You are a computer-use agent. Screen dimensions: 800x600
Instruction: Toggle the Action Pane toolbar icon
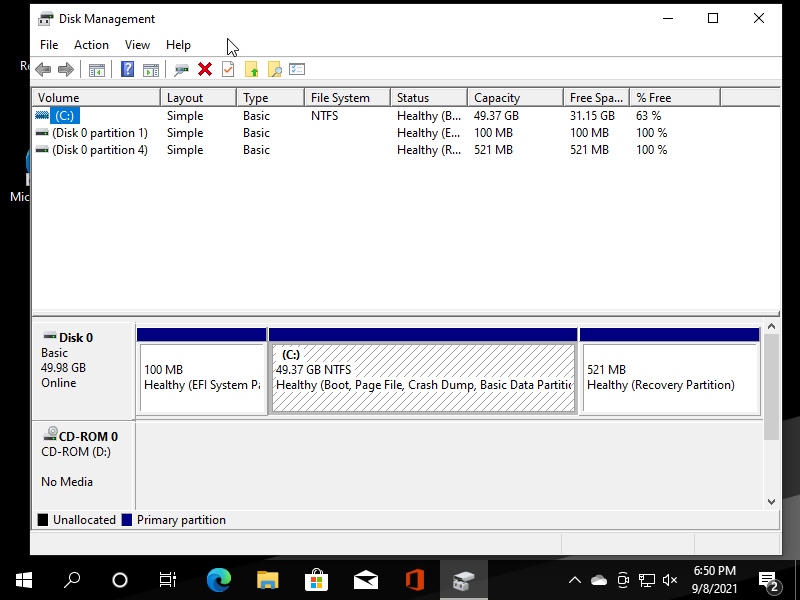(151, 69)
